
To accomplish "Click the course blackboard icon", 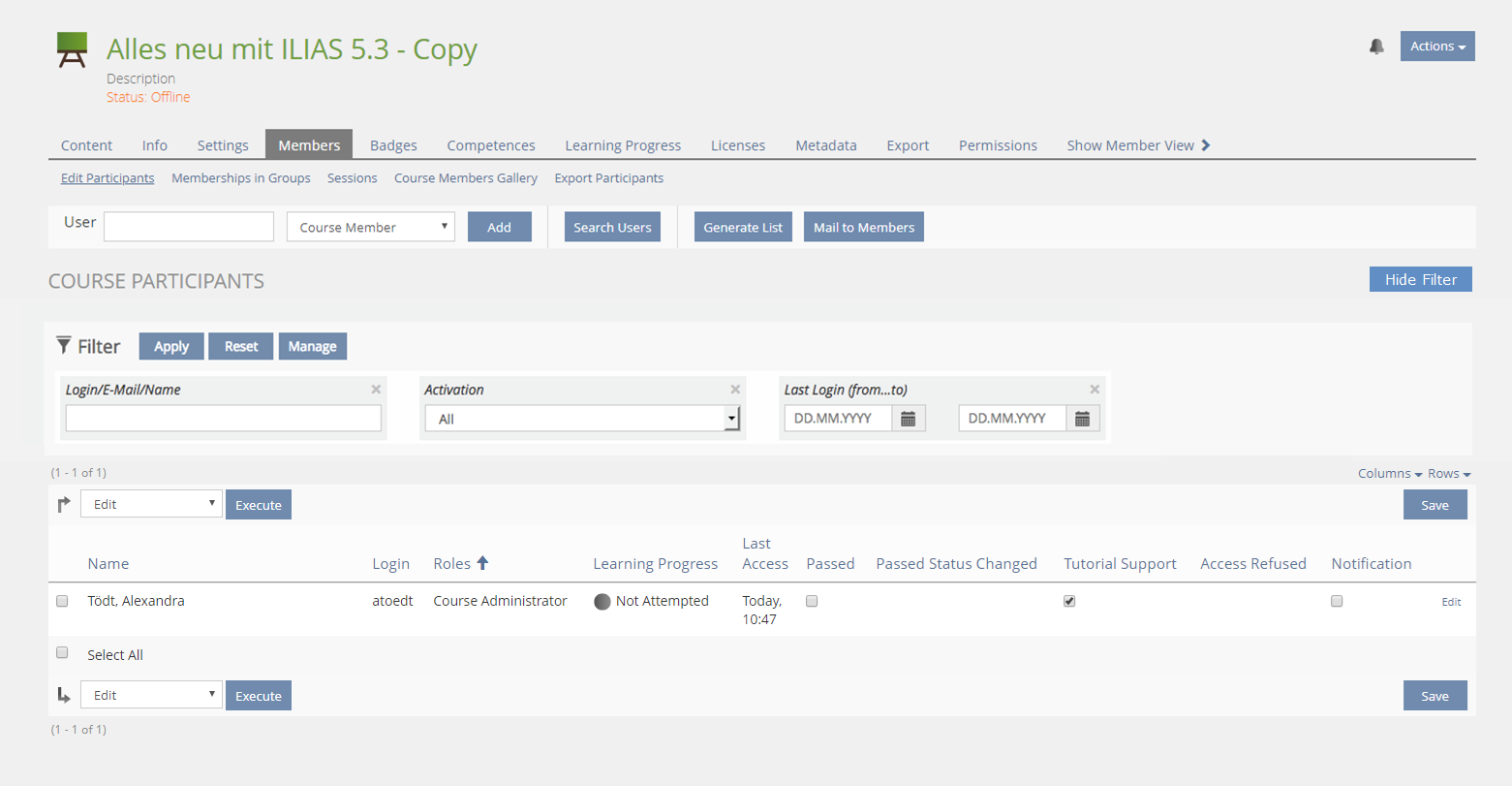I will coord(73,50).
